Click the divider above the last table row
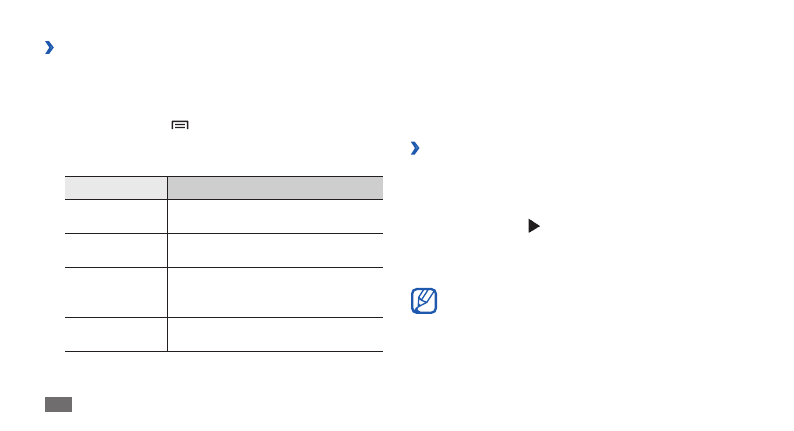Viewport: 794px width, 431px height. pyautogui.click(x=224, y=318)
